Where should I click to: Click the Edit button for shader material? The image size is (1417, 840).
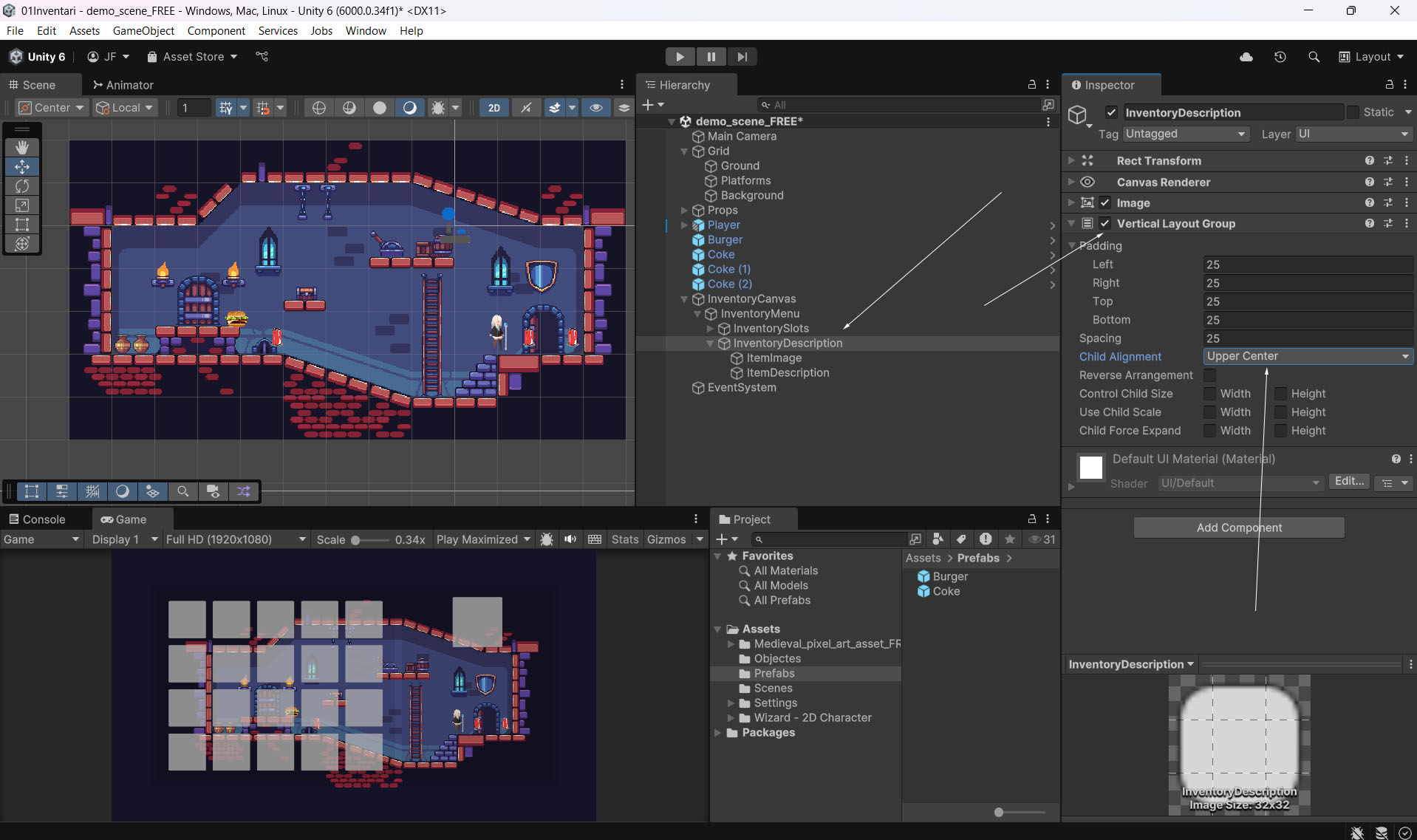pyautogui.click(x=1348, y=482)
